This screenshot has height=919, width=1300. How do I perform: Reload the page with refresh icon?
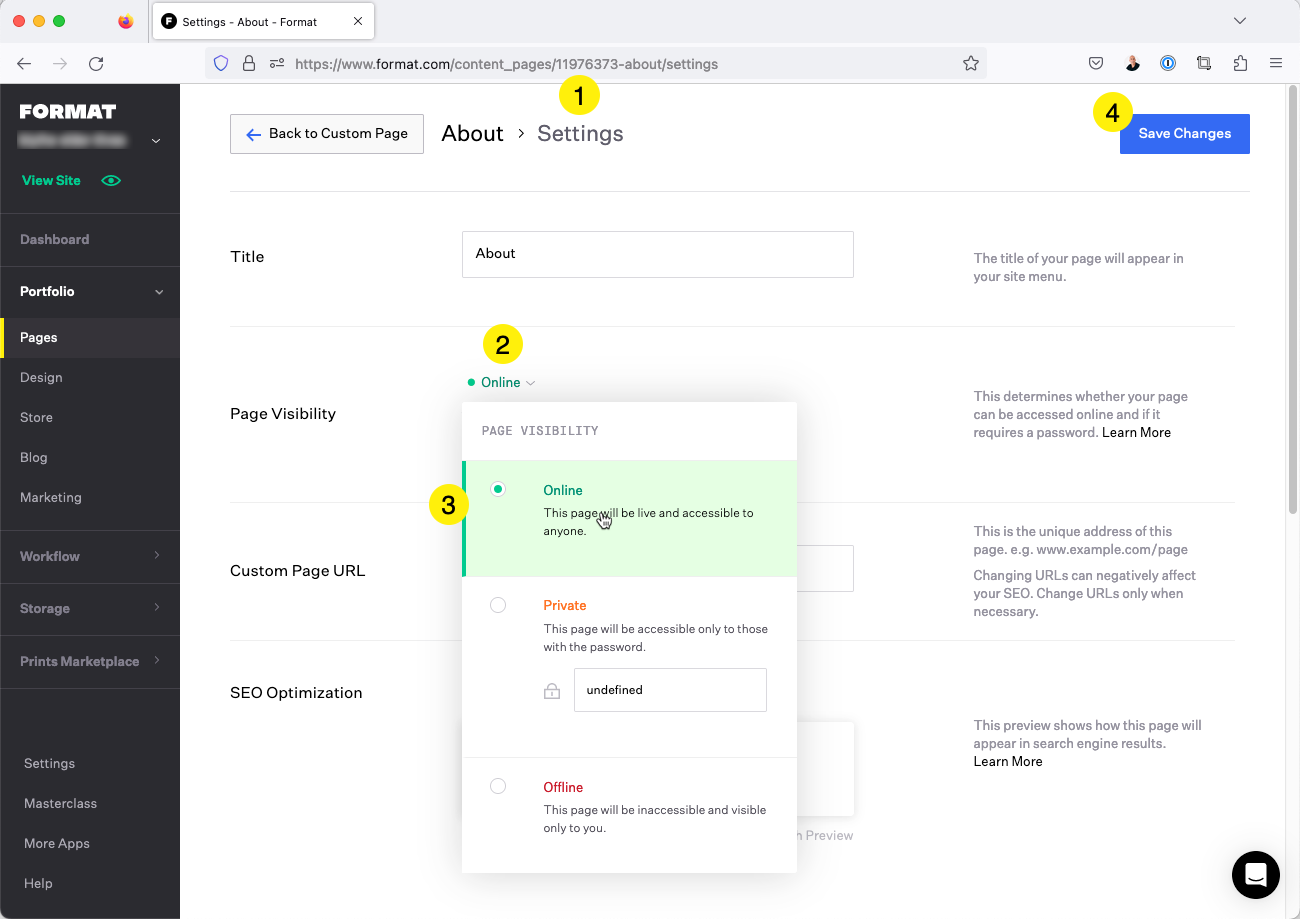tap(96, 63)
